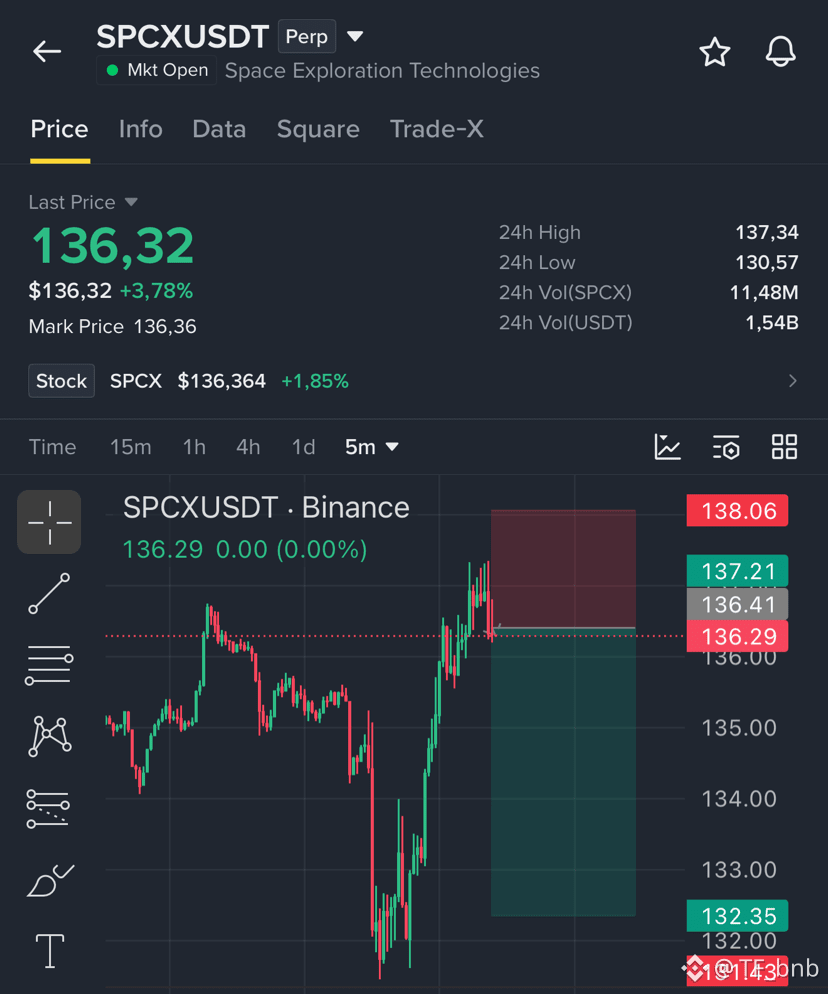828x994 pixels.
Task: Open price alerts via bell icon
Action: point(780,51)
